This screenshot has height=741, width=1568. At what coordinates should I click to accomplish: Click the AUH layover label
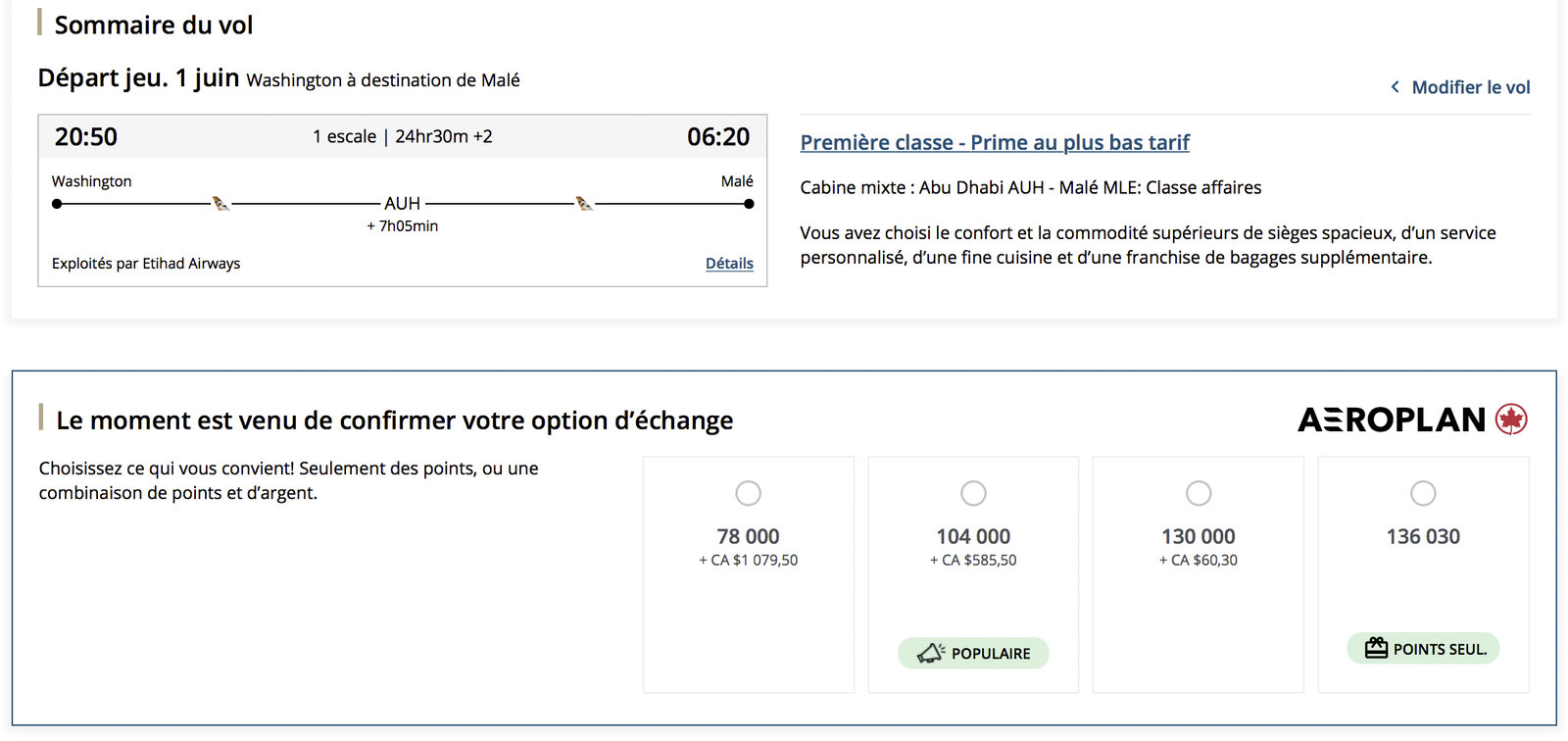(402, 204)
